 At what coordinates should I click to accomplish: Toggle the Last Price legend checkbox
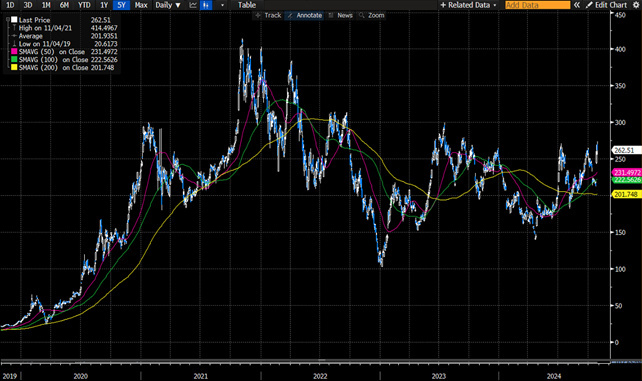[14, 20]
